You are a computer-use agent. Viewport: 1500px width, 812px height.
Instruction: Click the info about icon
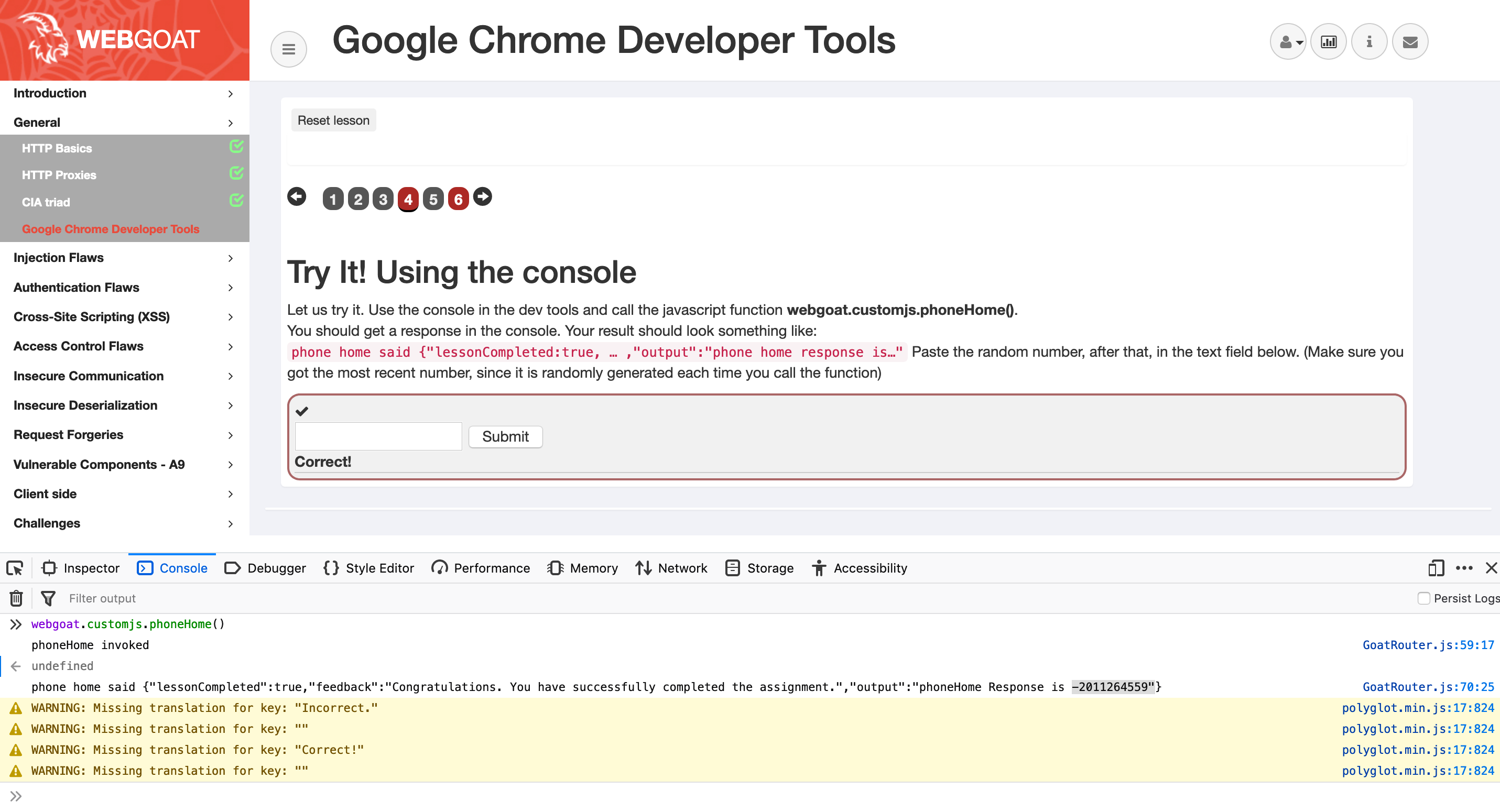click(x=1369, y=42)
